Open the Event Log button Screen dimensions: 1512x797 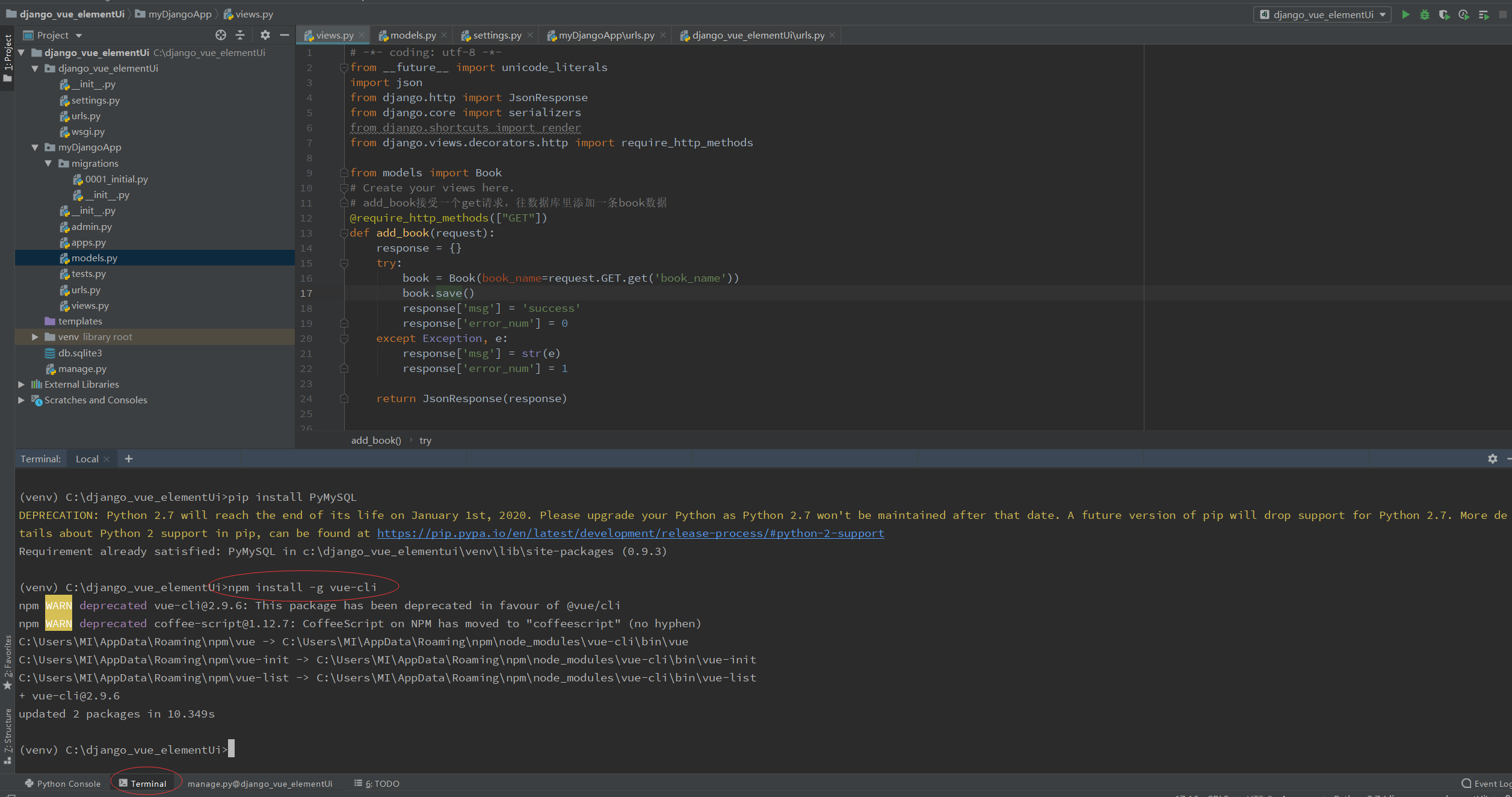[x=1486, y=783]
